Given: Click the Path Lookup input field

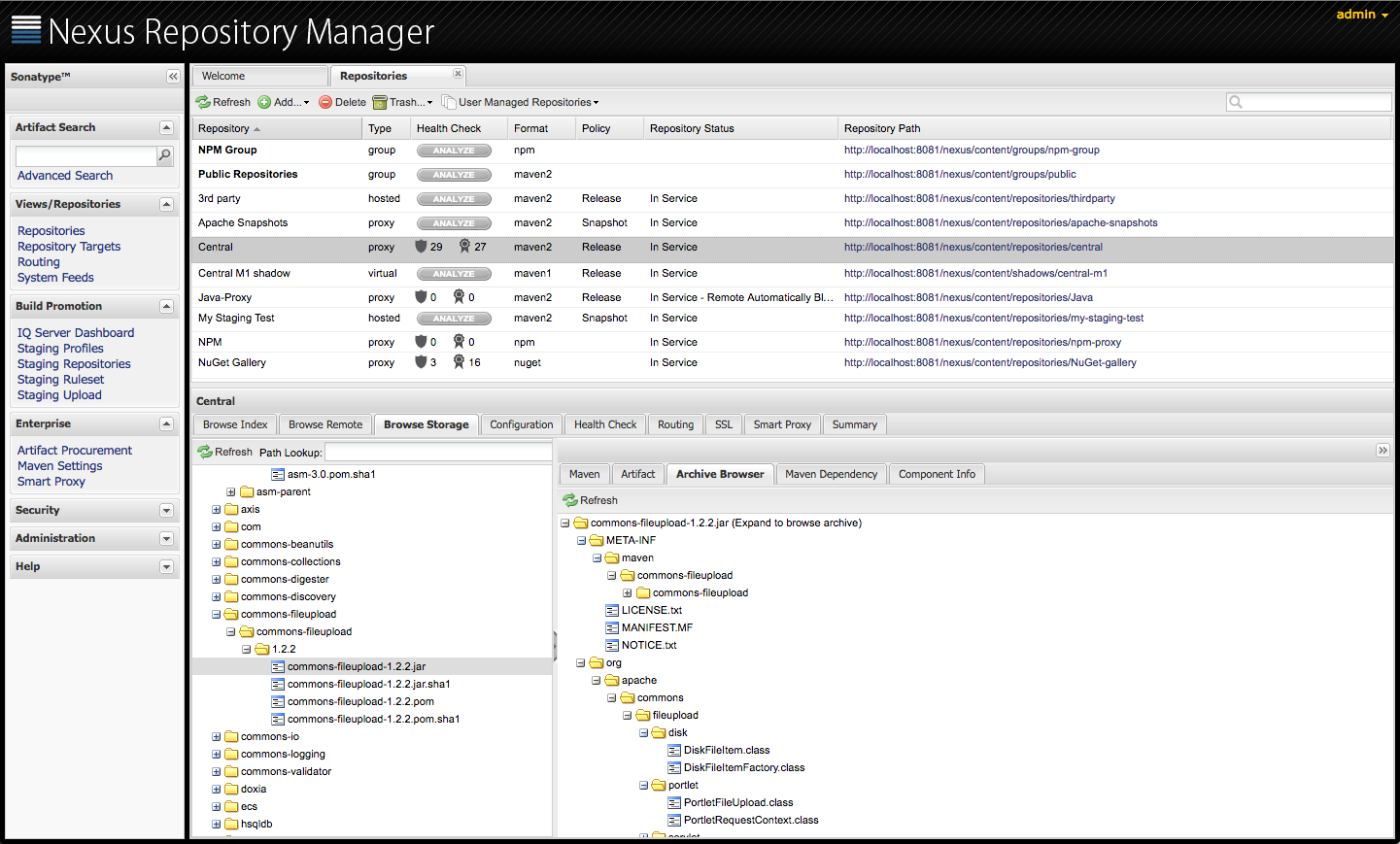Looking at the screenshot, I should [438, 453].
